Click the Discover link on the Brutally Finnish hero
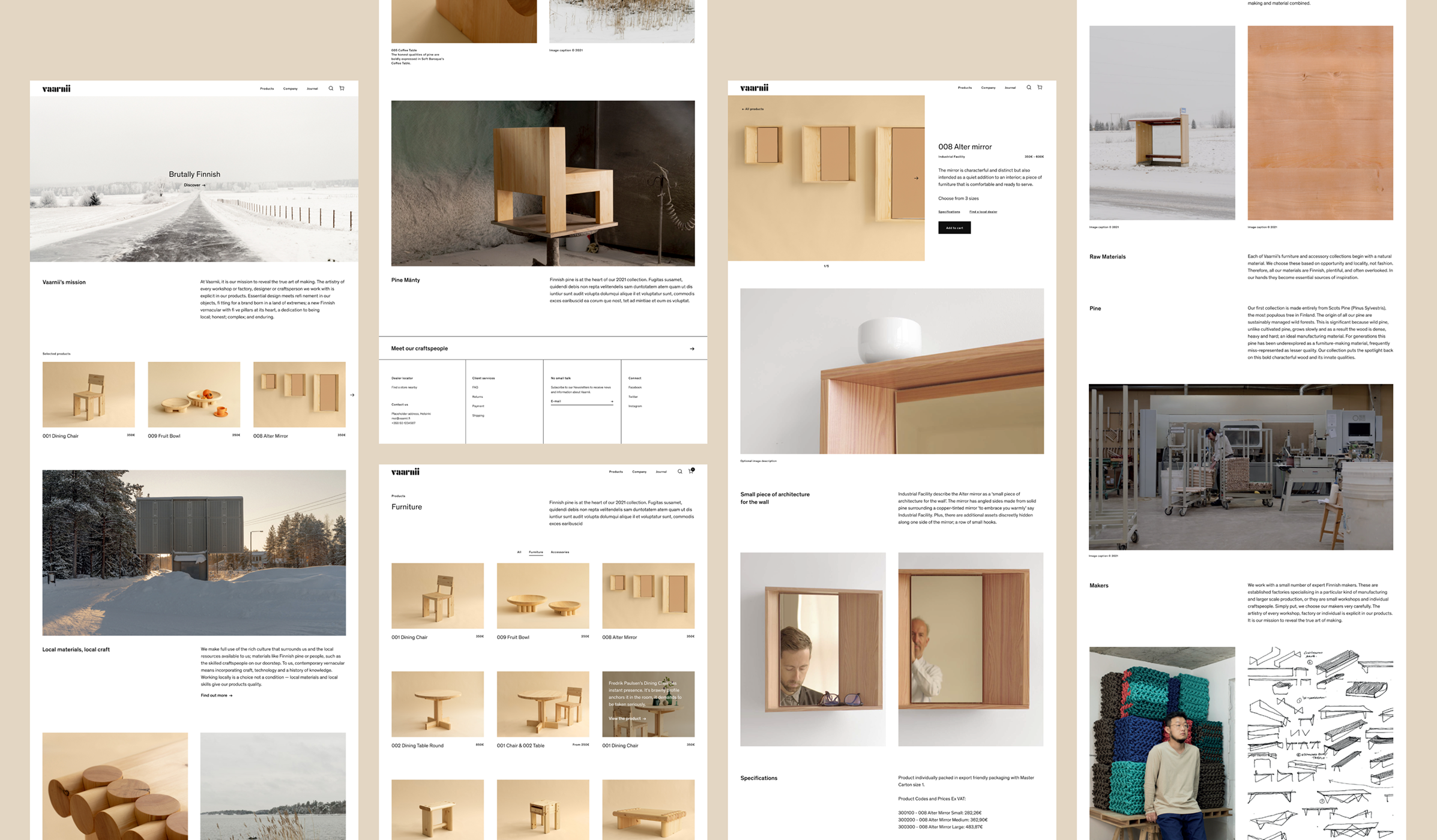This screenshot has height=840, width=1437. coord(194,185)
